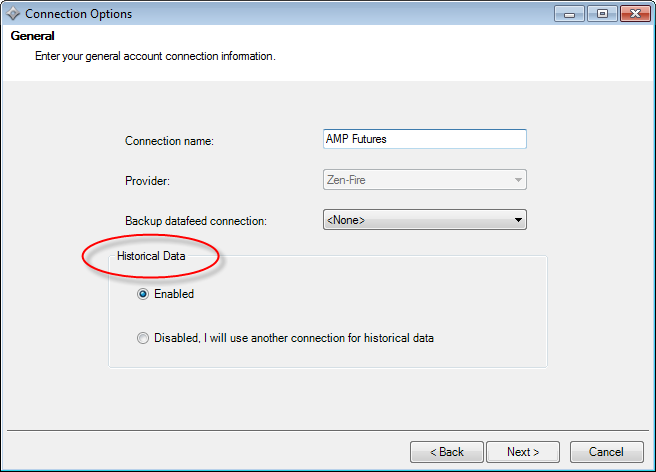Go to the previous step with Back
This screenshot has height=472, width=656.
coord(446,452)
